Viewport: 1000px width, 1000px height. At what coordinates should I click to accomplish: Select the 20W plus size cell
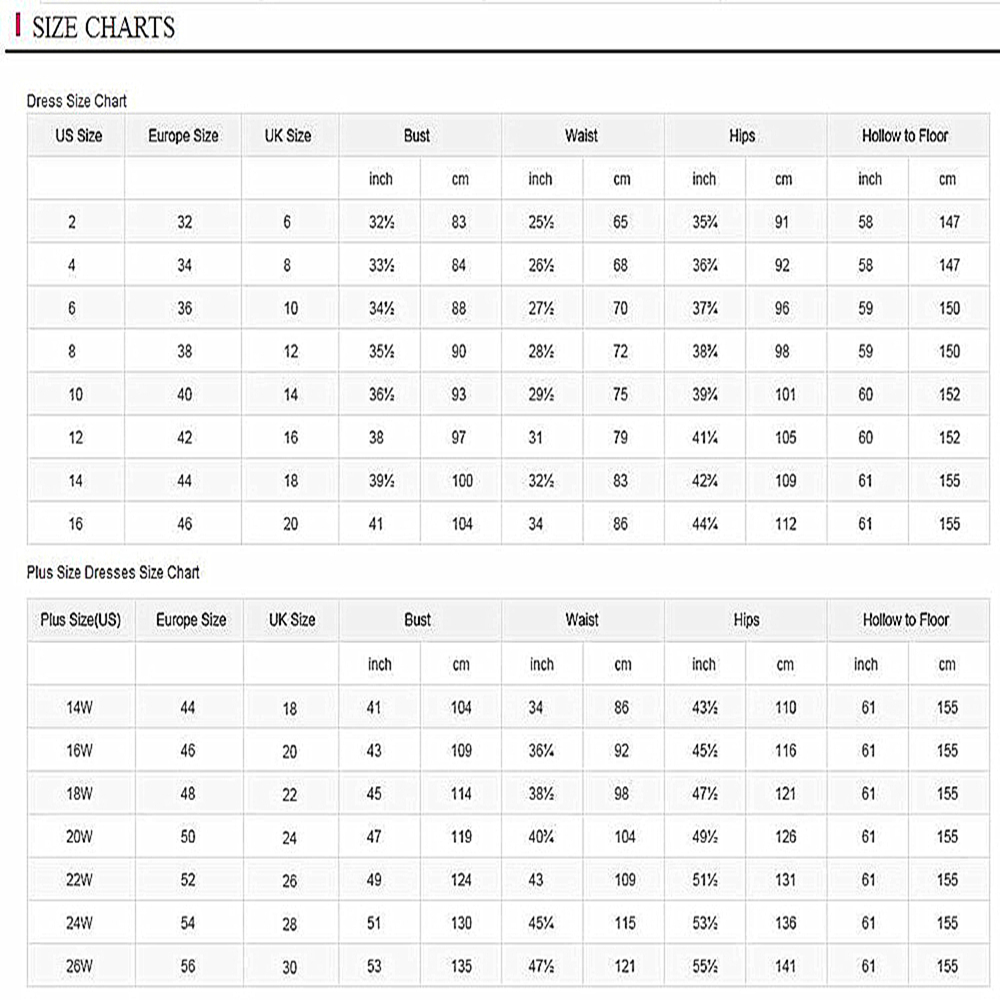[x=79, y=838]
